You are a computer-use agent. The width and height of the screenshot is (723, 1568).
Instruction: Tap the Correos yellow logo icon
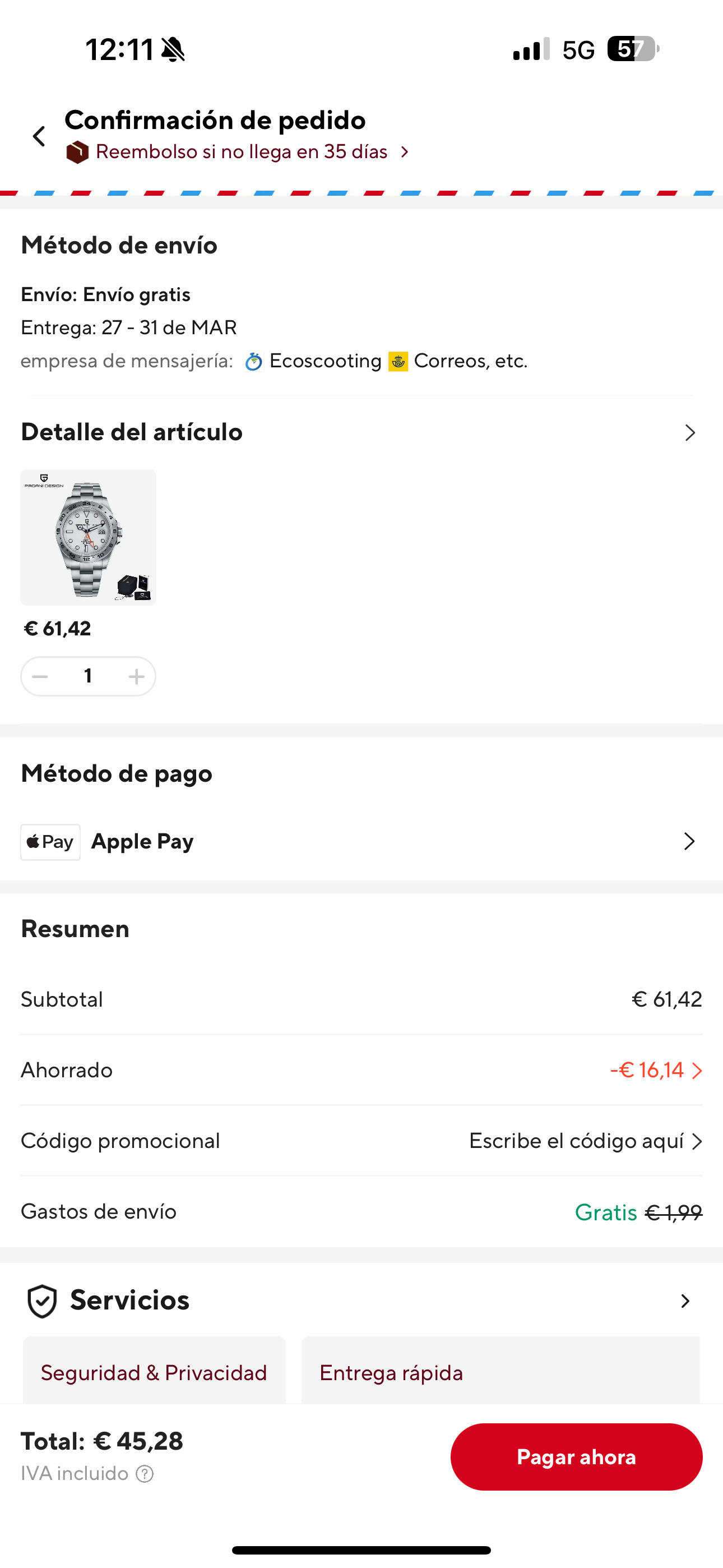(x=398, y=362)
